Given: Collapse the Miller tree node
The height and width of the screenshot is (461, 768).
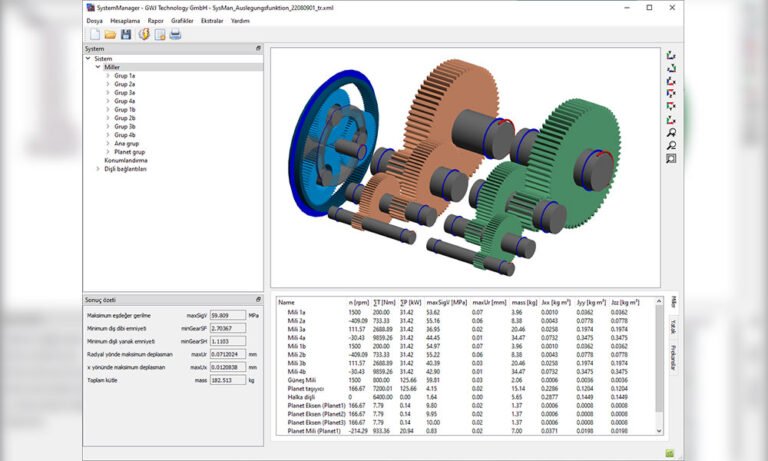Looking at the screenshot, I should pyautogui.click(x=98, y=67).
